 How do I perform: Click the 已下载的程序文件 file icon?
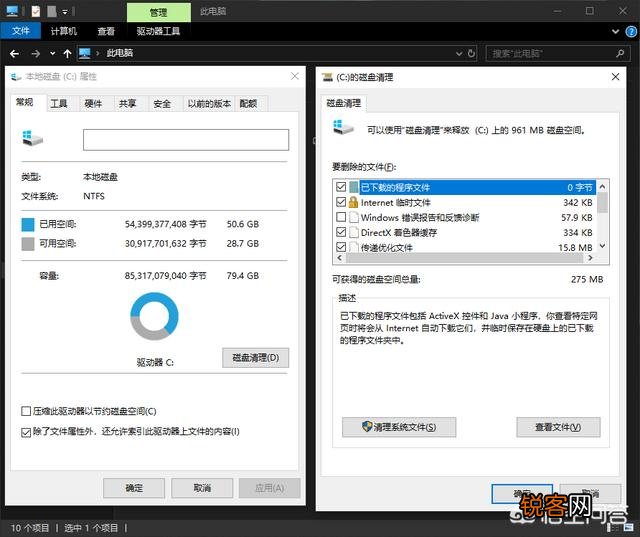[x=353, y=187]
